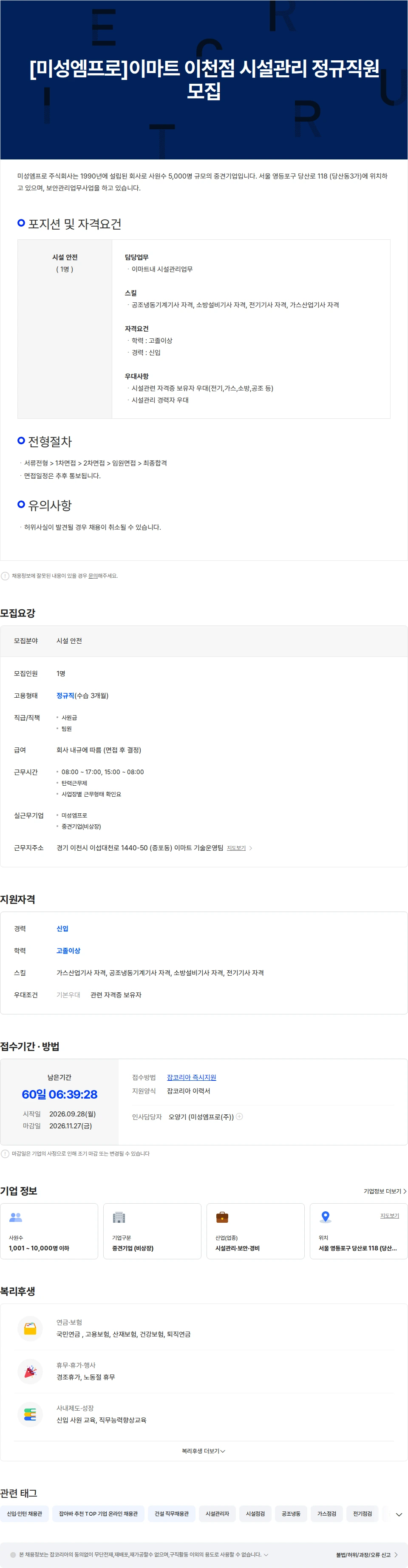408x1568 pixels.
Task: Click the info icon beside 마감일 notice
Action: coord(5,1153)
